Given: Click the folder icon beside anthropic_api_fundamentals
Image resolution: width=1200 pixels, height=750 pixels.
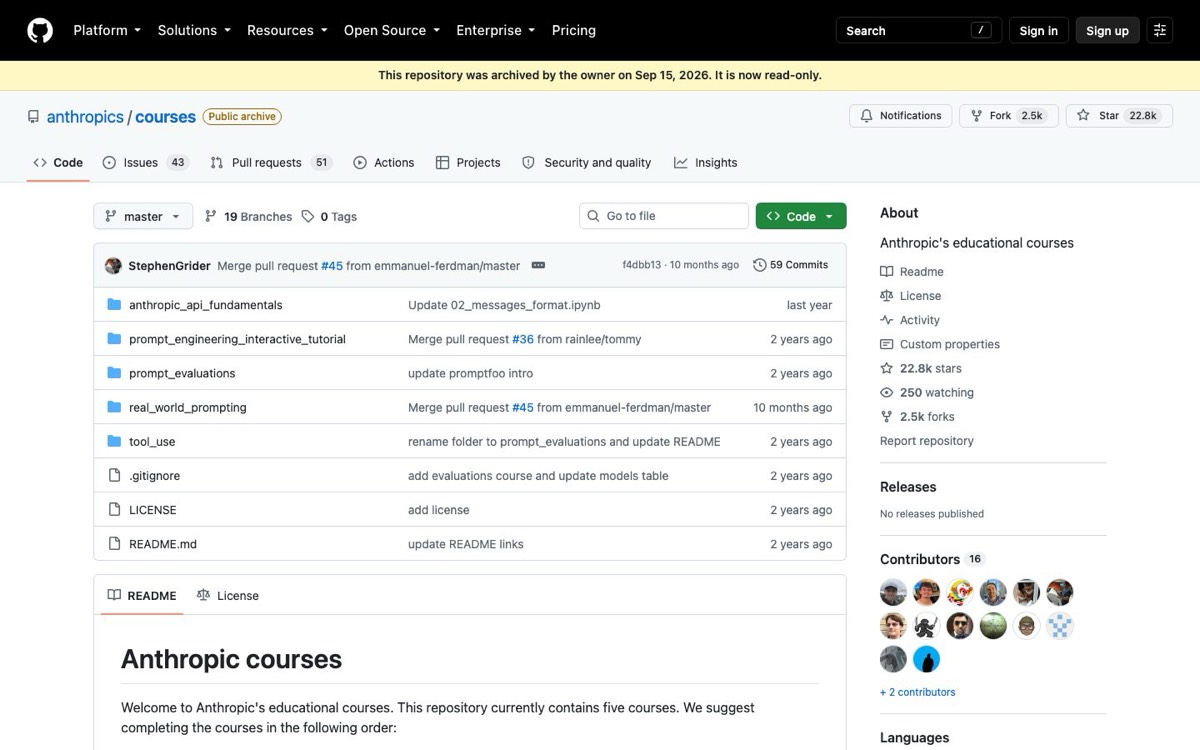Looking at the screenshot, I should [114, 305].
